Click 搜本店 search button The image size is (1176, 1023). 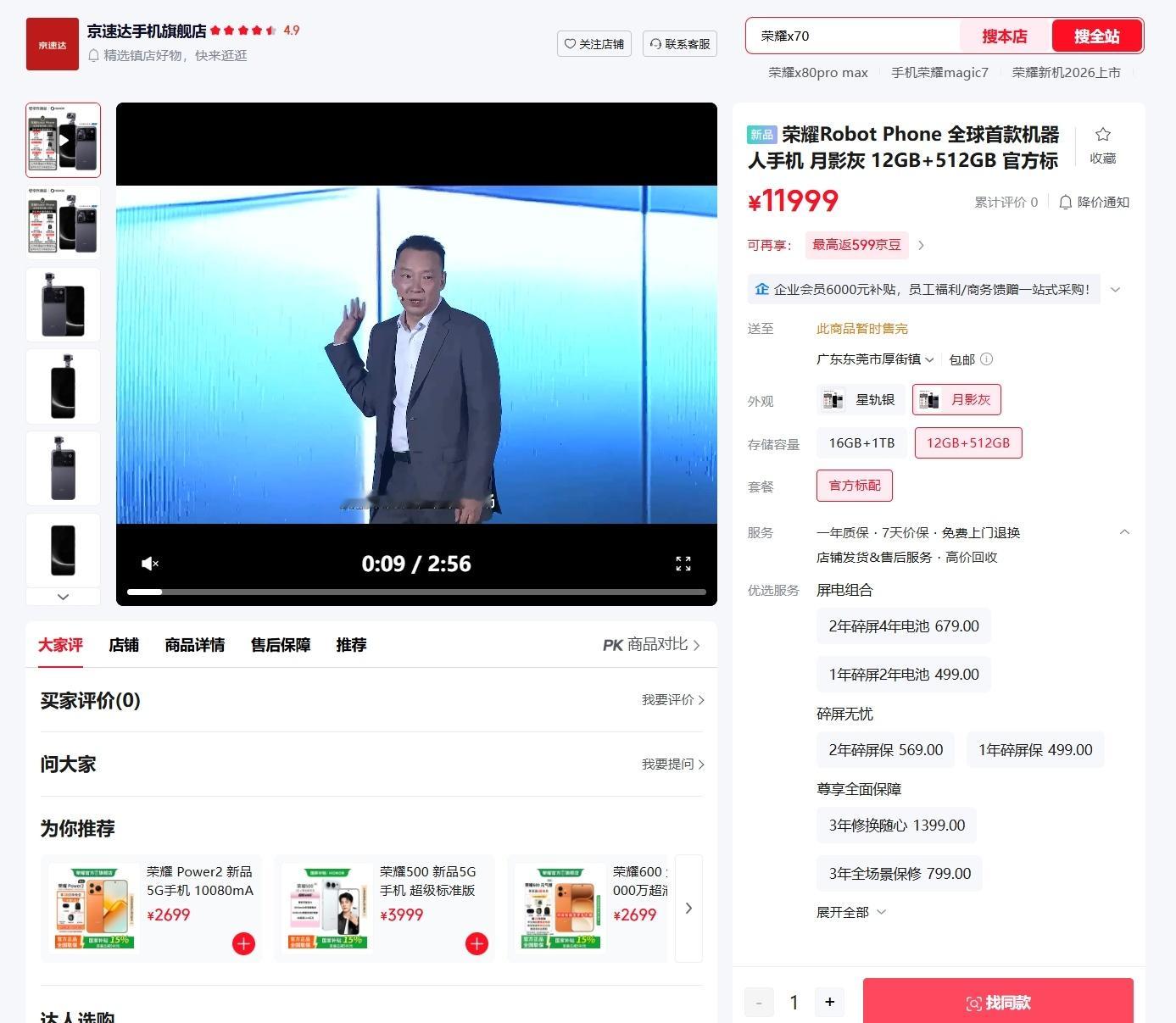tap(1005, 36)
